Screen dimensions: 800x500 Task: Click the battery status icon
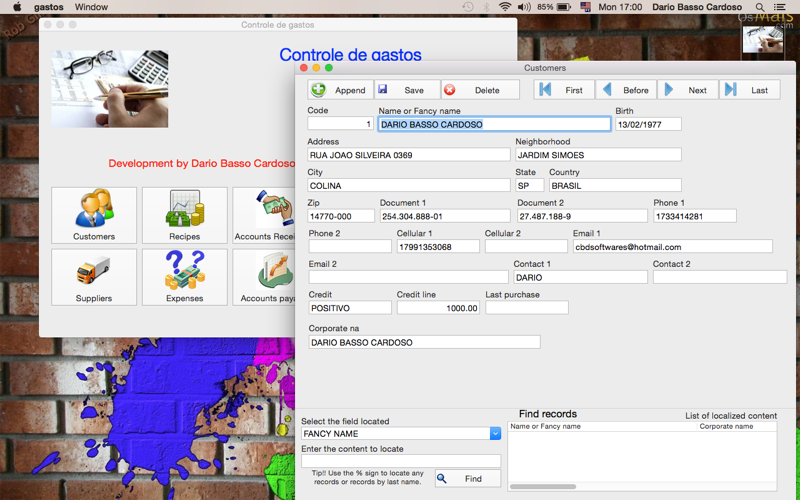tap(564, 7)
